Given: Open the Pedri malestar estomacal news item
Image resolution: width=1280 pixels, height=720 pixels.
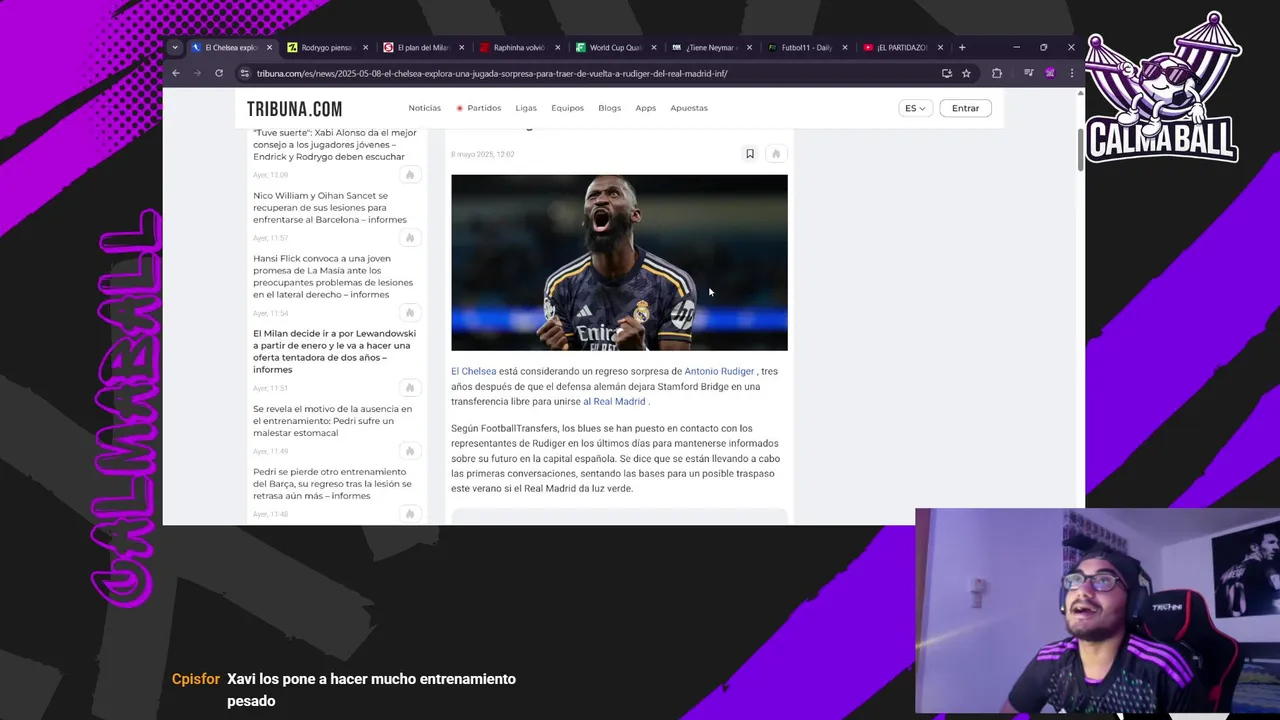Looking at the screenshot, I should pos(332,421).
